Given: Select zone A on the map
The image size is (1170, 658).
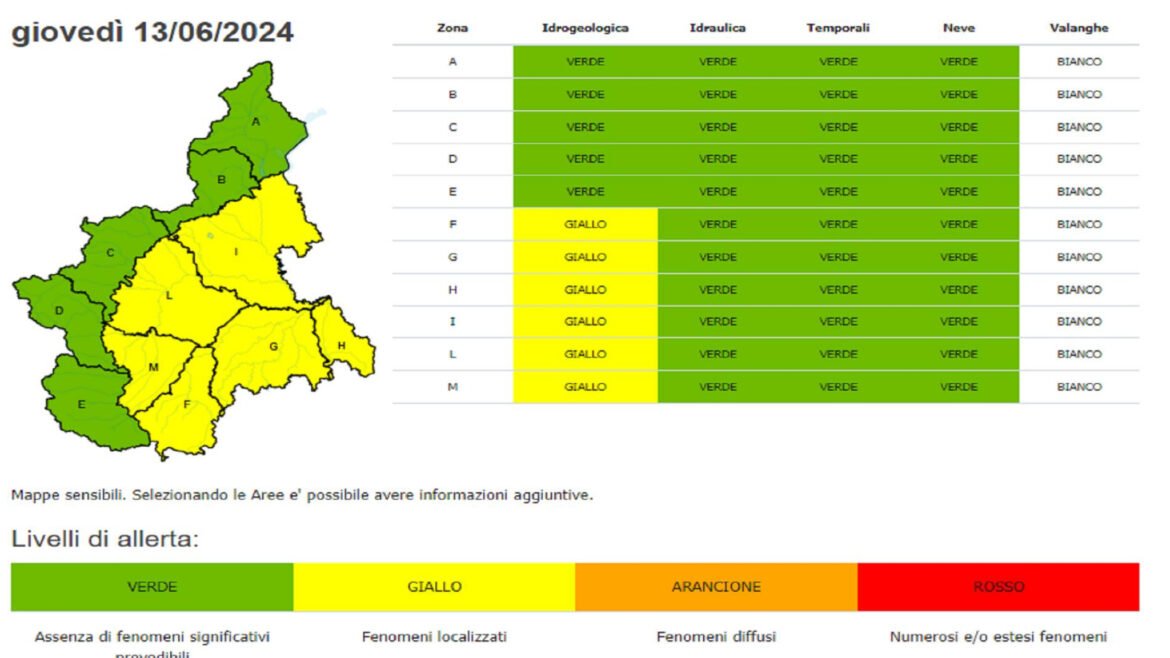Looking at the screenshot, I should [x=255, y=122].
